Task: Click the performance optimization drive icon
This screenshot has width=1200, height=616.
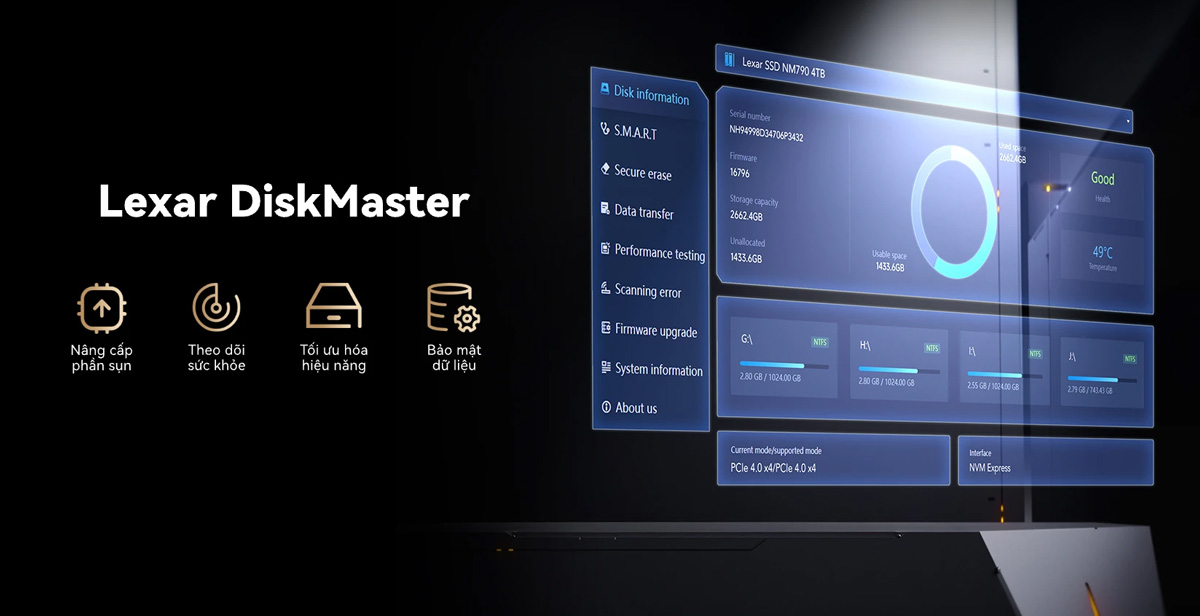Action: coord(333,307)
